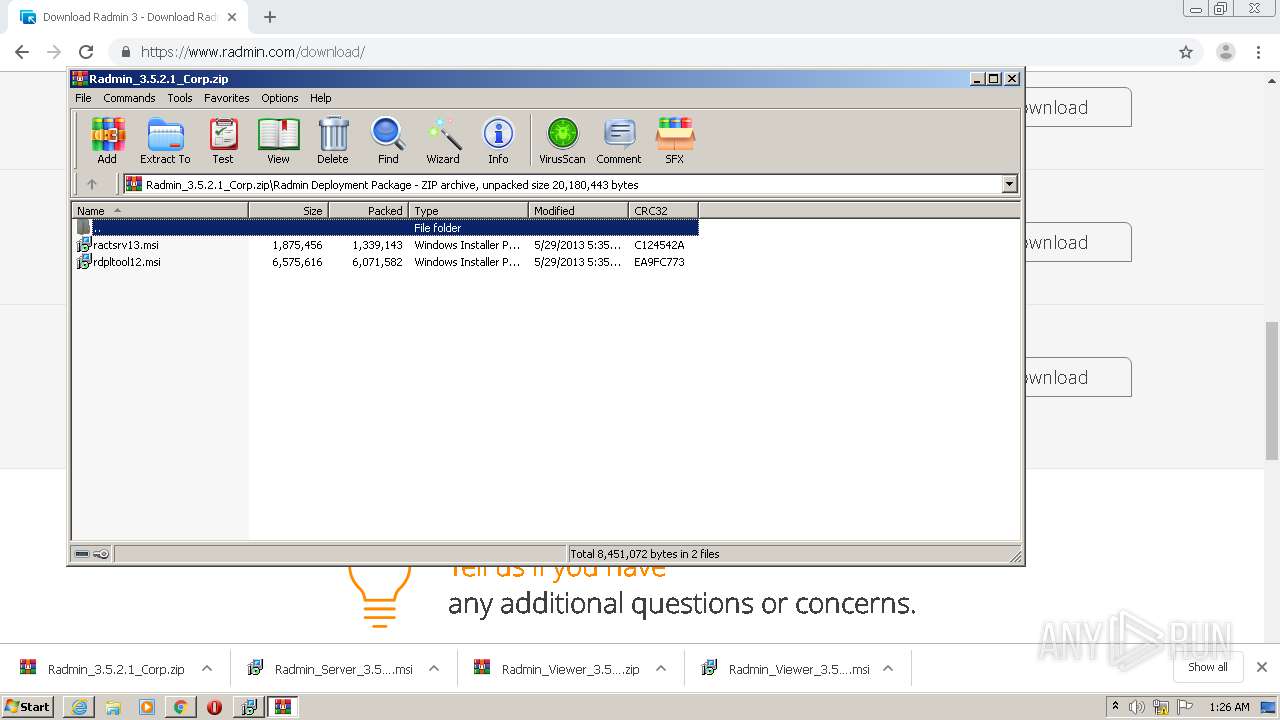Close the Download Radmin 3 tab
1280x720 pixels.
tap(232, 17)
